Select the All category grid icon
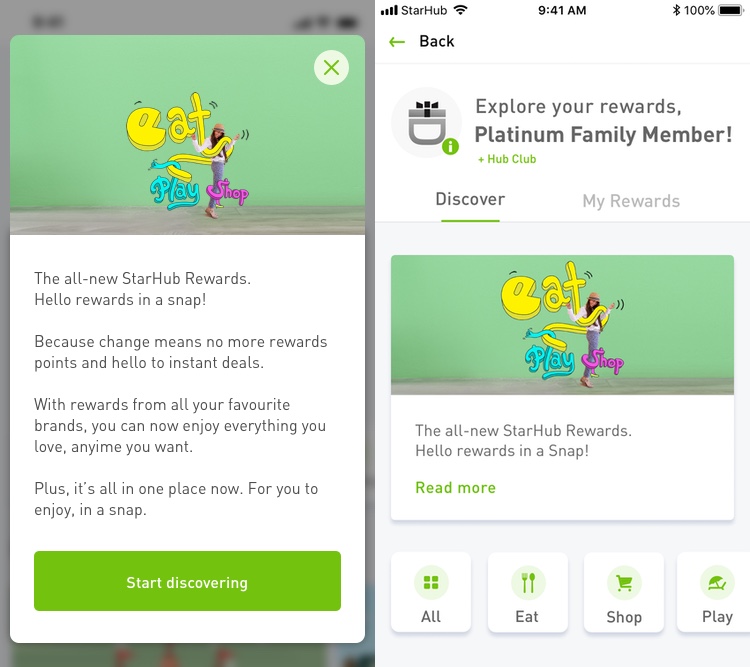The width and height of the screenshot is (750, 667). [x=431, y=582]
